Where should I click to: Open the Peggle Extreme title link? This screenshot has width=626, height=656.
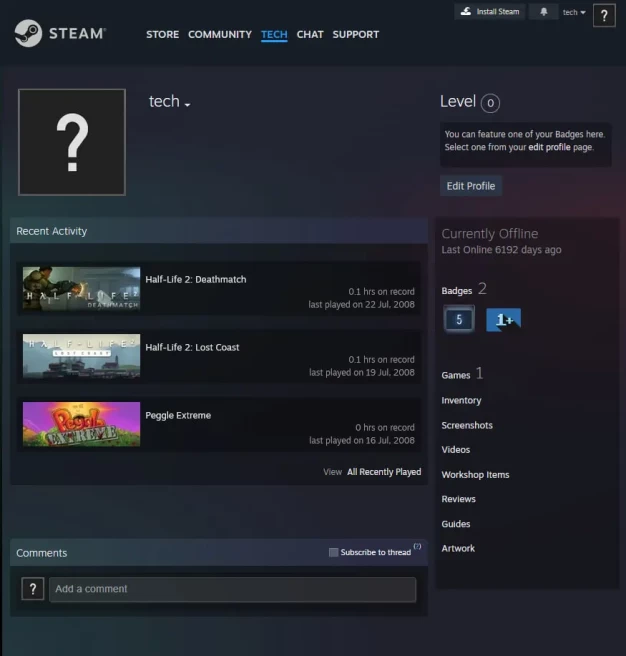178,415
